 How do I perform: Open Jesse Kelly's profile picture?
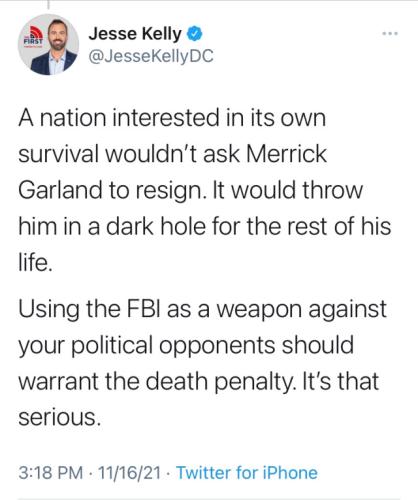pyautogui.click(x=48, y=44)
